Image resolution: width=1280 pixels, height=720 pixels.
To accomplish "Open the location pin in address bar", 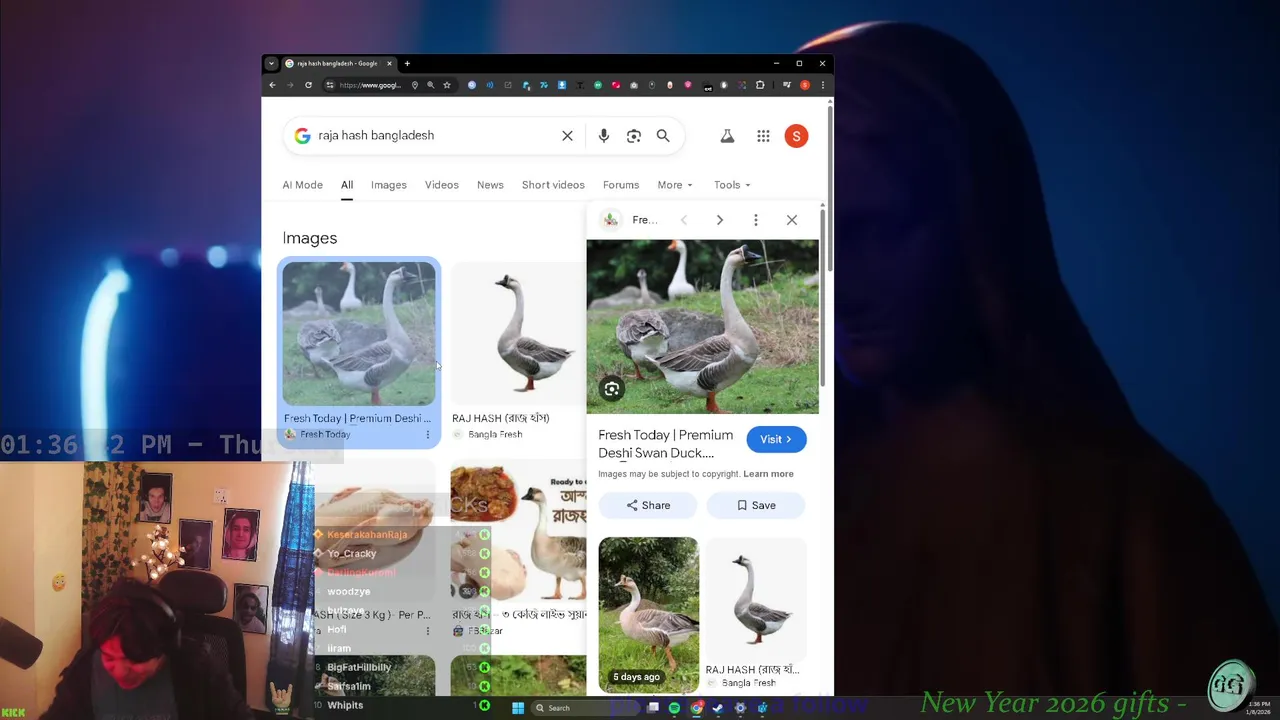I will click(415, 85).
